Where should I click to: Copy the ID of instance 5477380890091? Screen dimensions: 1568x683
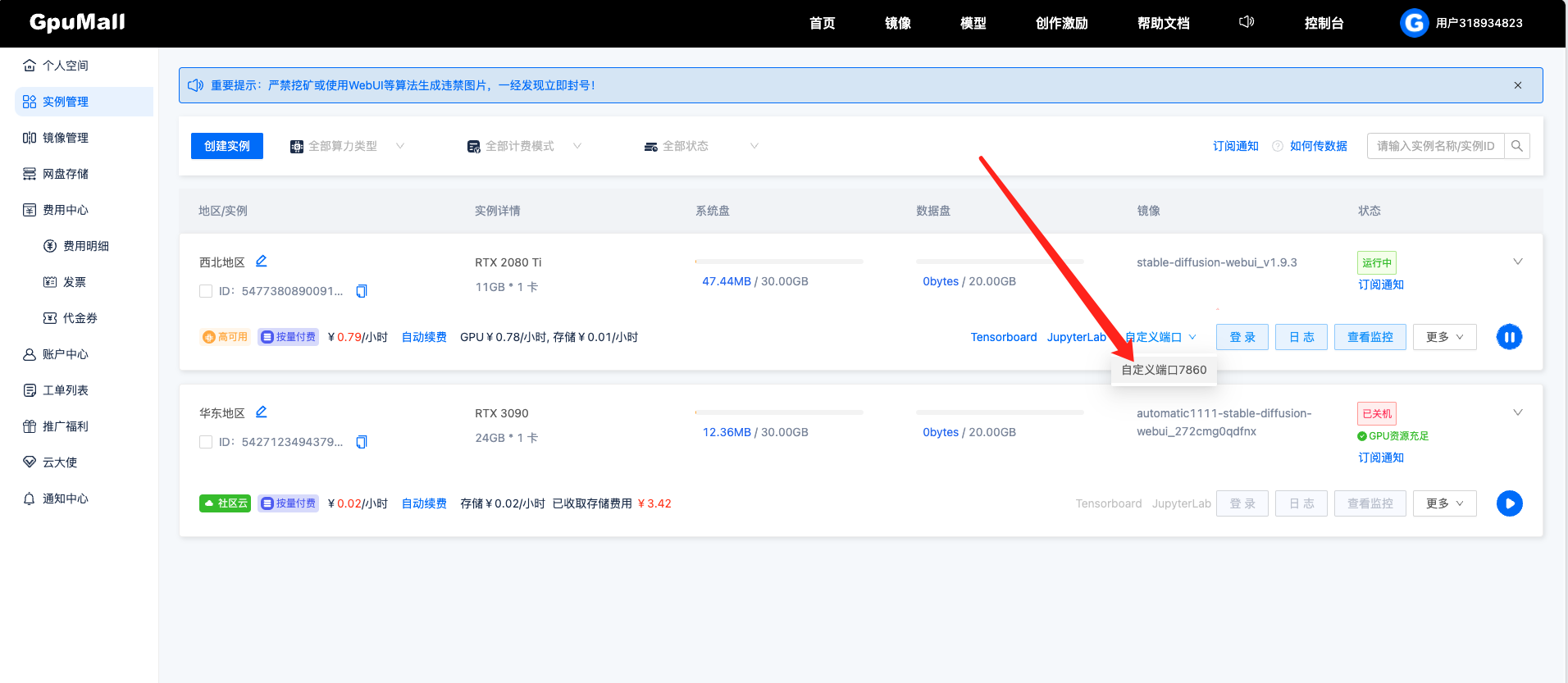tap(362, 291)
